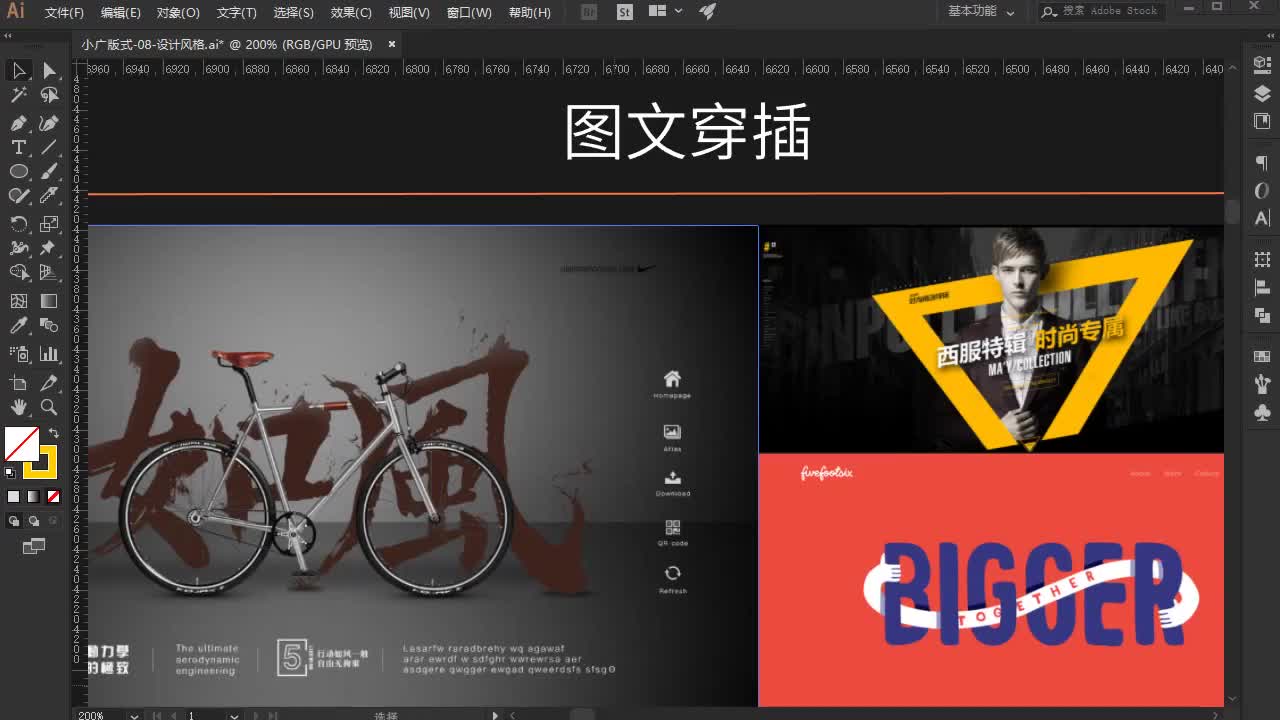Open the 对象(O) menu
This screenshot has height=720, width=1280.
click(x=178, y=12)
